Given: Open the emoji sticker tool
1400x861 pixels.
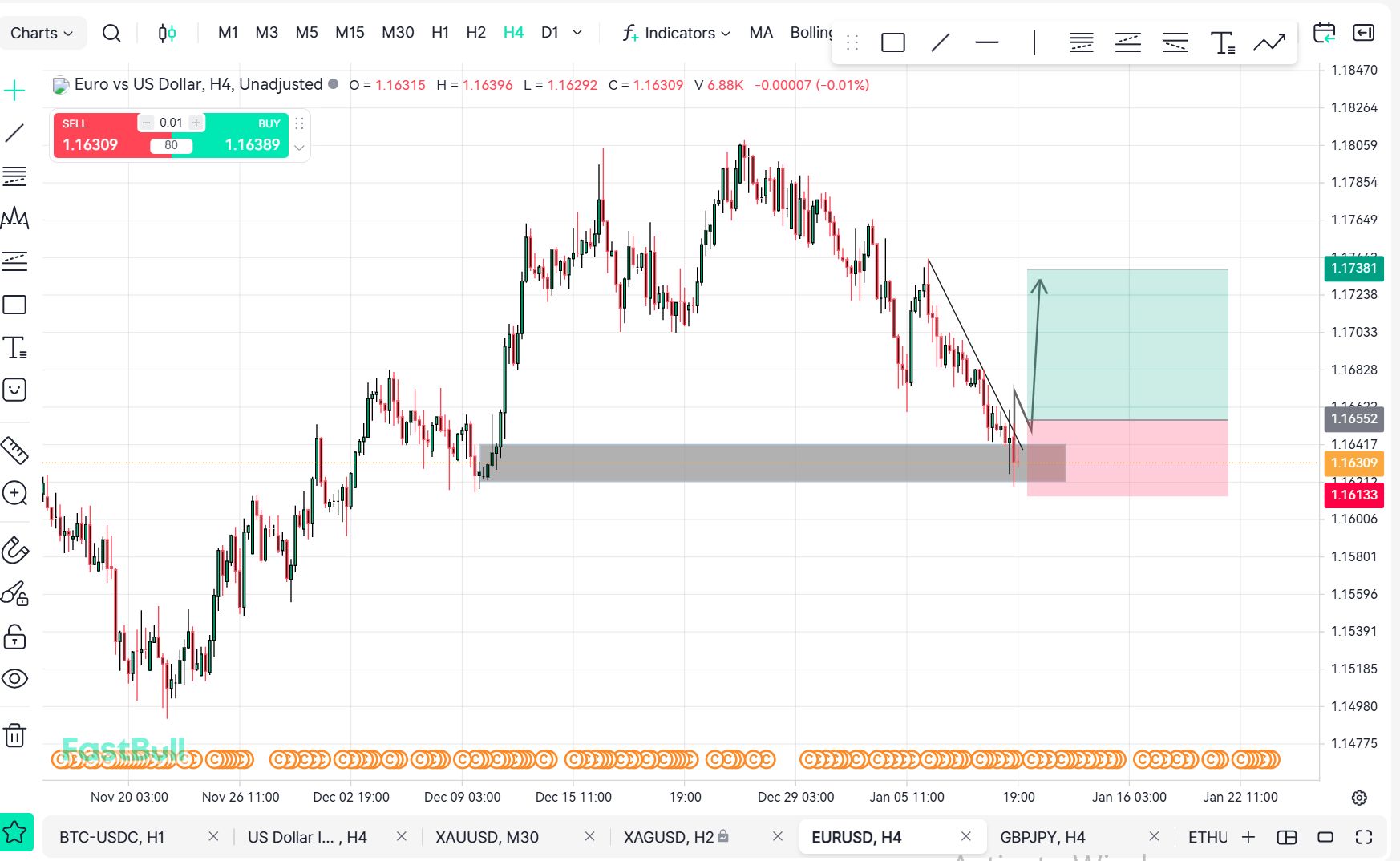Looking at the screenshot, I should (14, 390).
